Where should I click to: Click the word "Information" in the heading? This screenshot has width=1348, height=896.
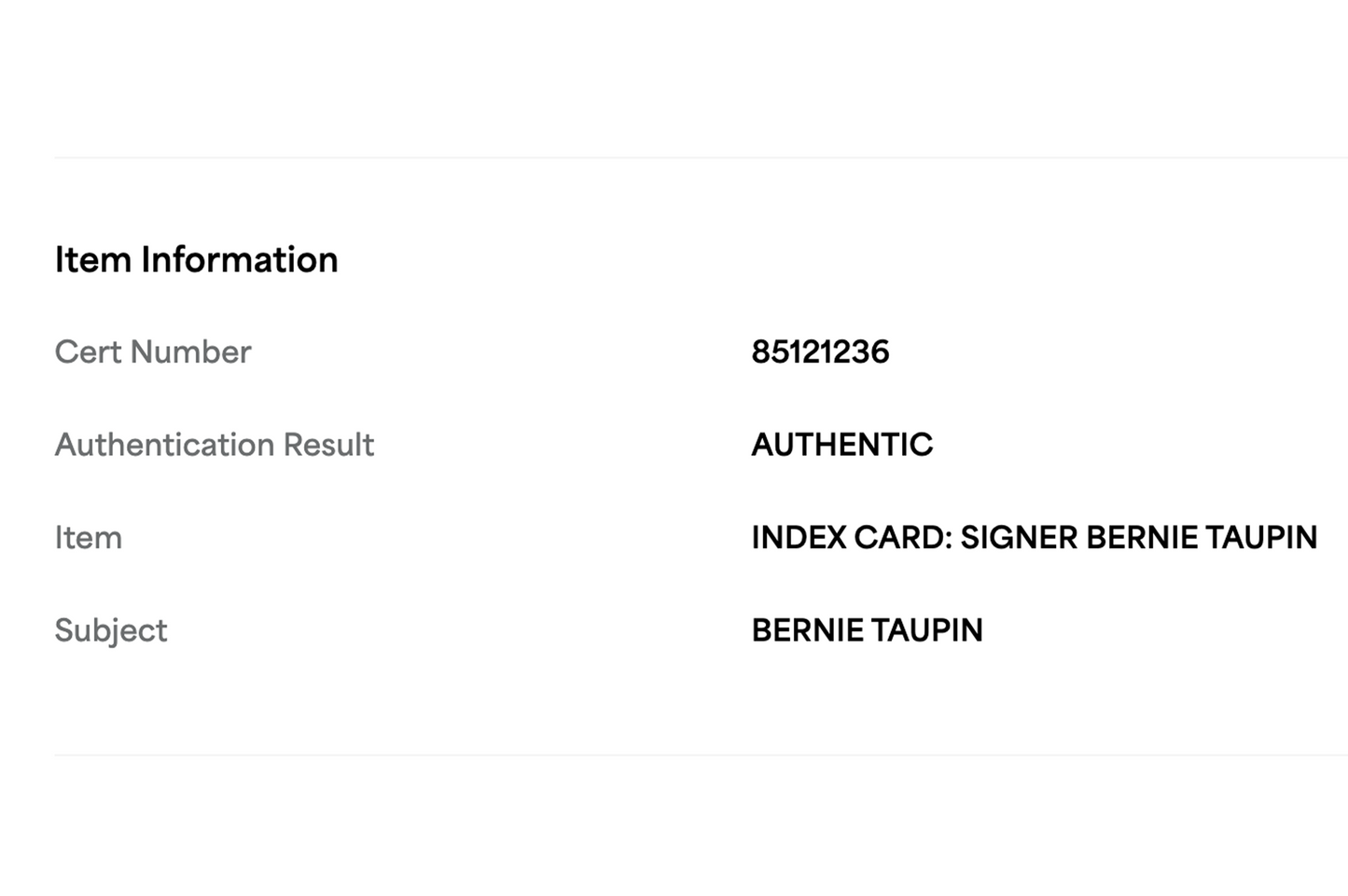[239, 259]
